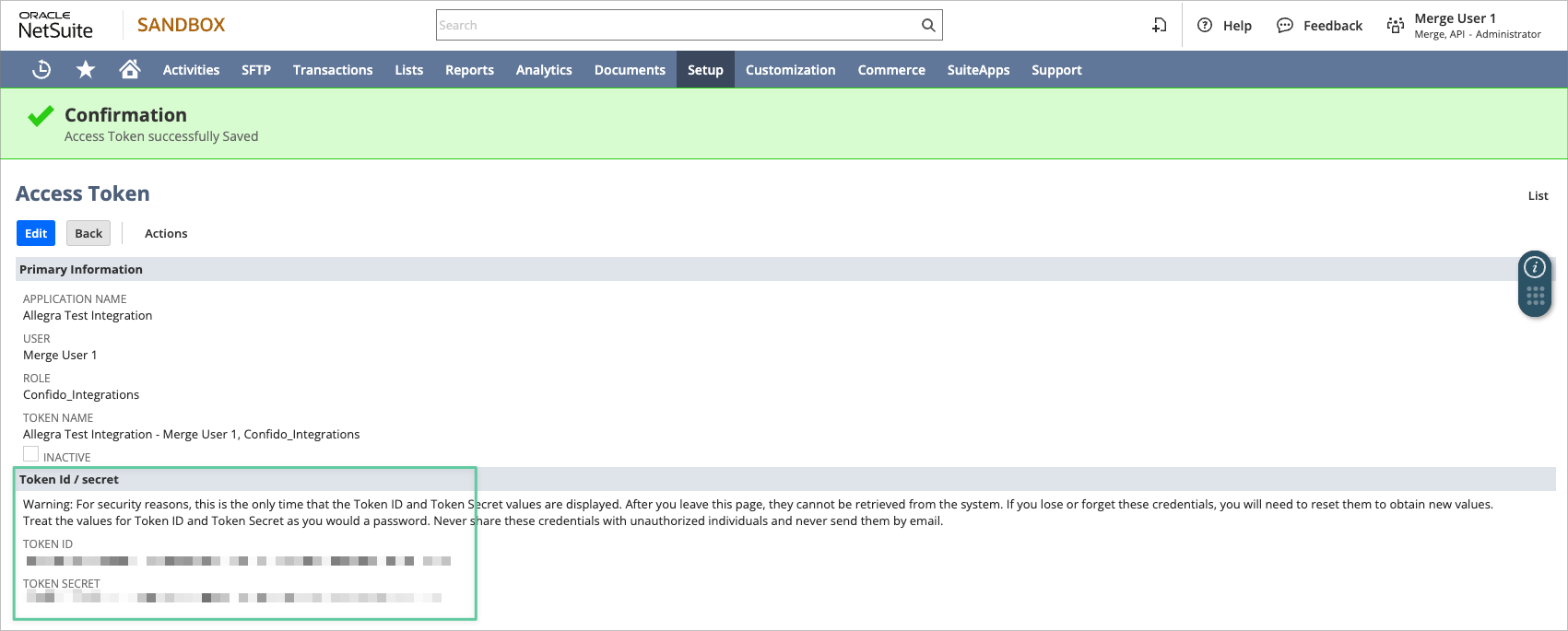The image size is (1568, 631).
Task: Open the Setup menu
Action: coord(705,70)
